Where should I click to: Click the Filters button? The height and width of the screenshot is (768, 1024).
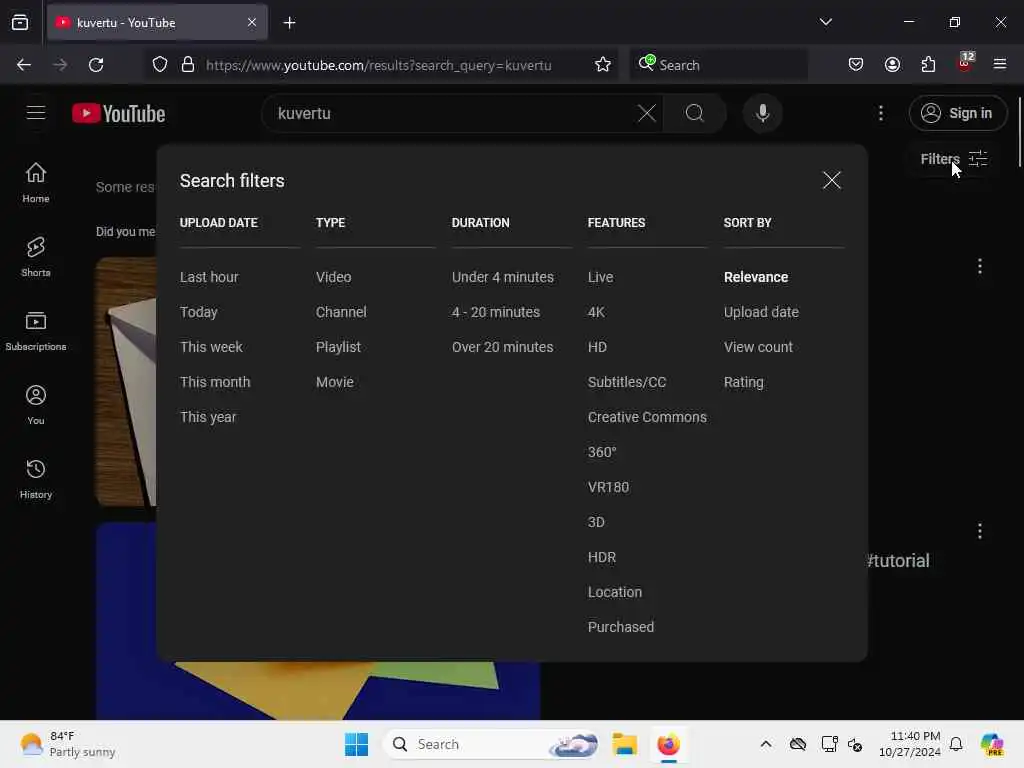[x=953, y=159]
